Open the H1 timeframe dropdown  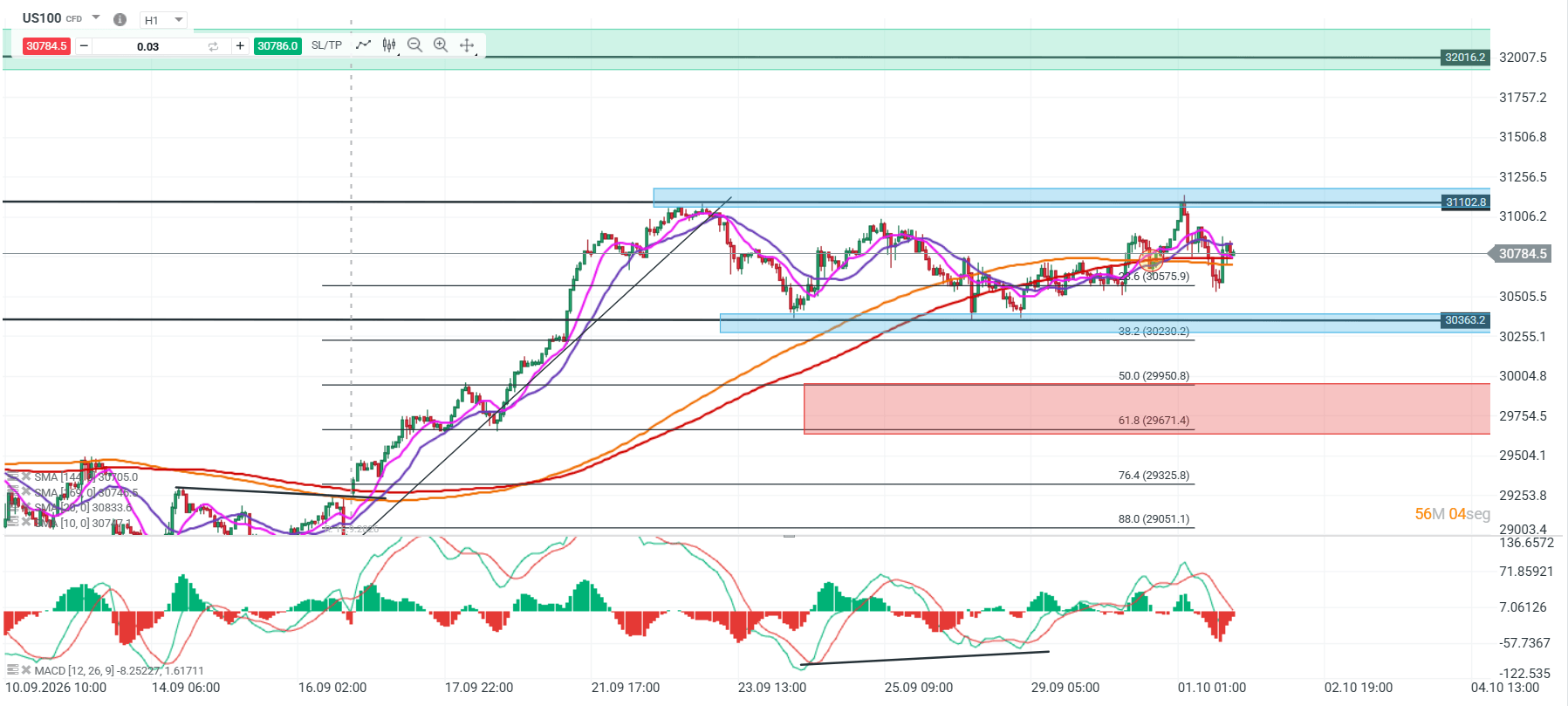(163, 19)
